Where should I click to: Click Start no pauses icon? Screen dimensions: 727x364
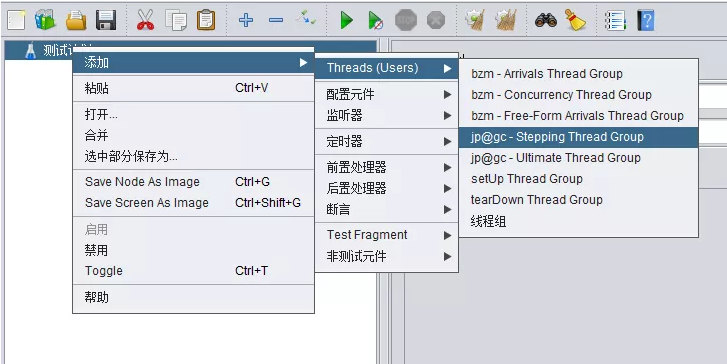tap(376, 20)
